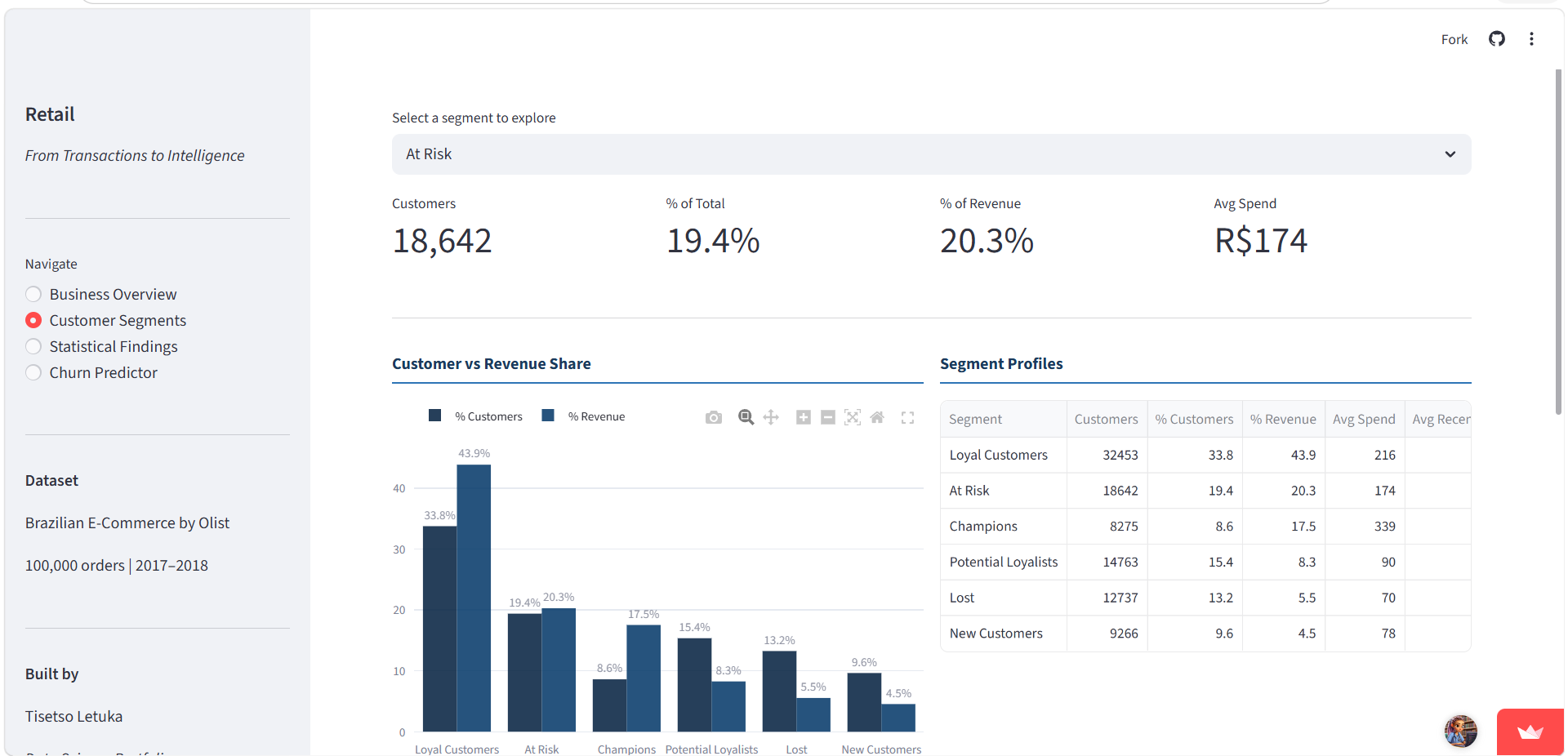This screenshot has height=756, width=1568.
Task: Click the At Risk table row cell
Action: click(x=1004, y=491)
